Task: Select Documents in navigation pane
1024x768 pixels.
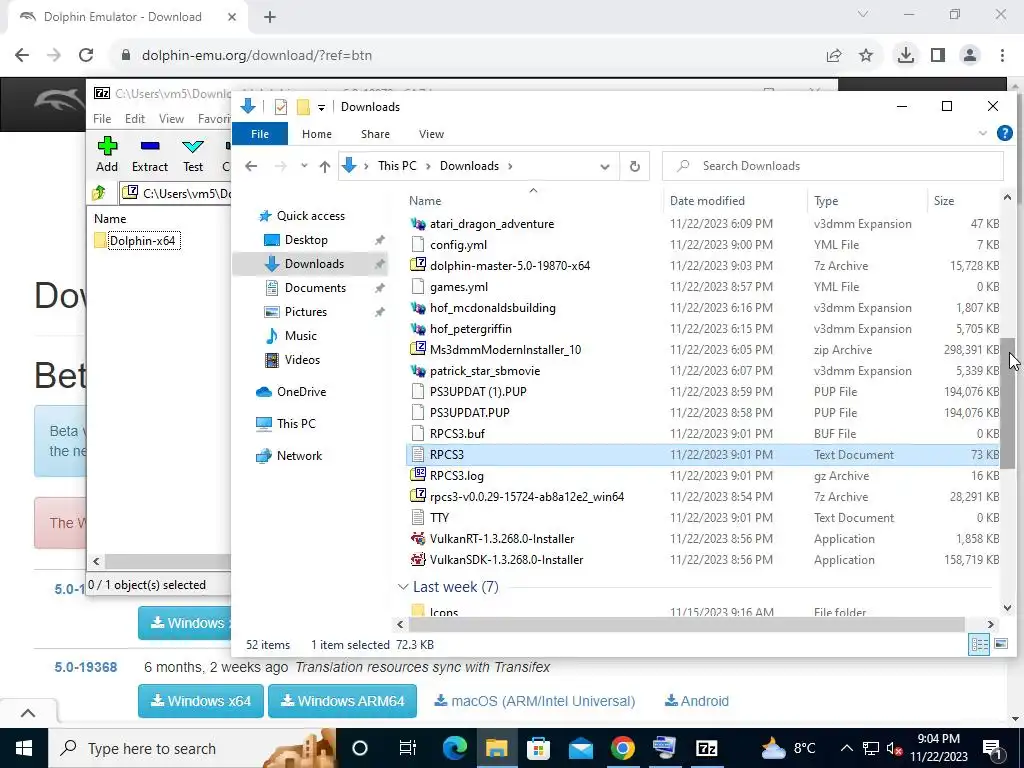Action: [x=315, y=288]
